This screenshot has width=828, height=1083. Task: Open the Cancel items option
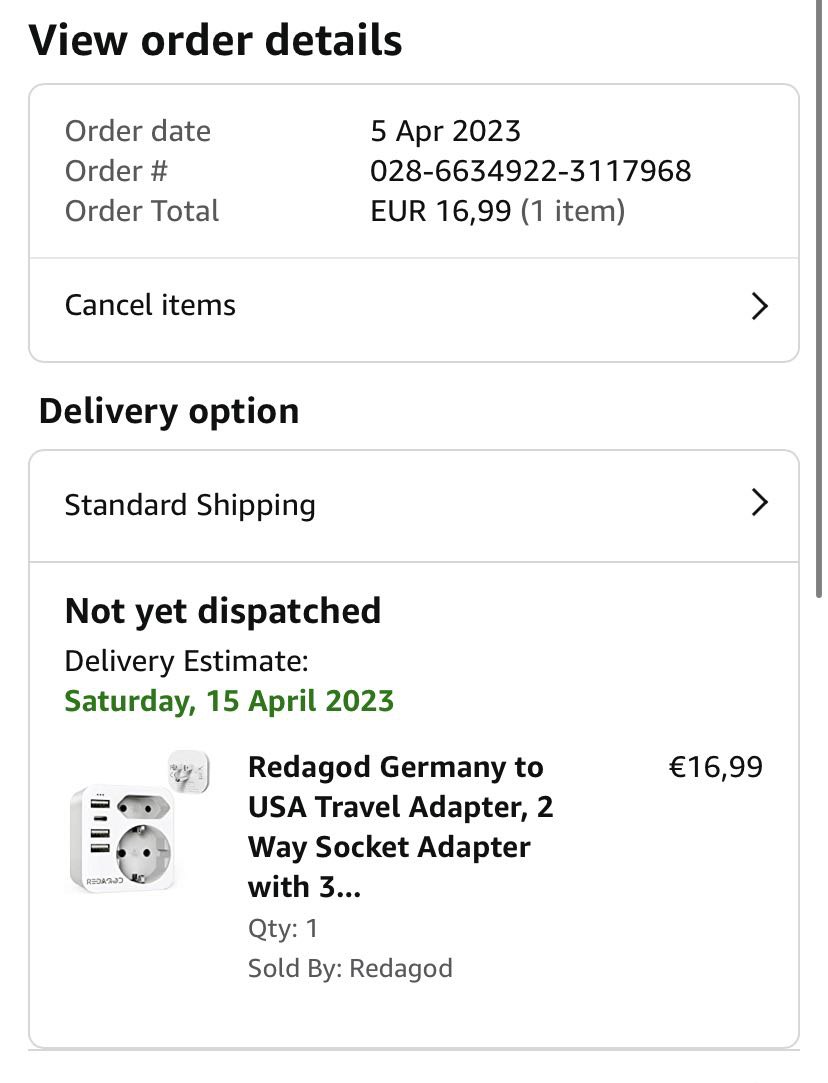coord(150,305)
